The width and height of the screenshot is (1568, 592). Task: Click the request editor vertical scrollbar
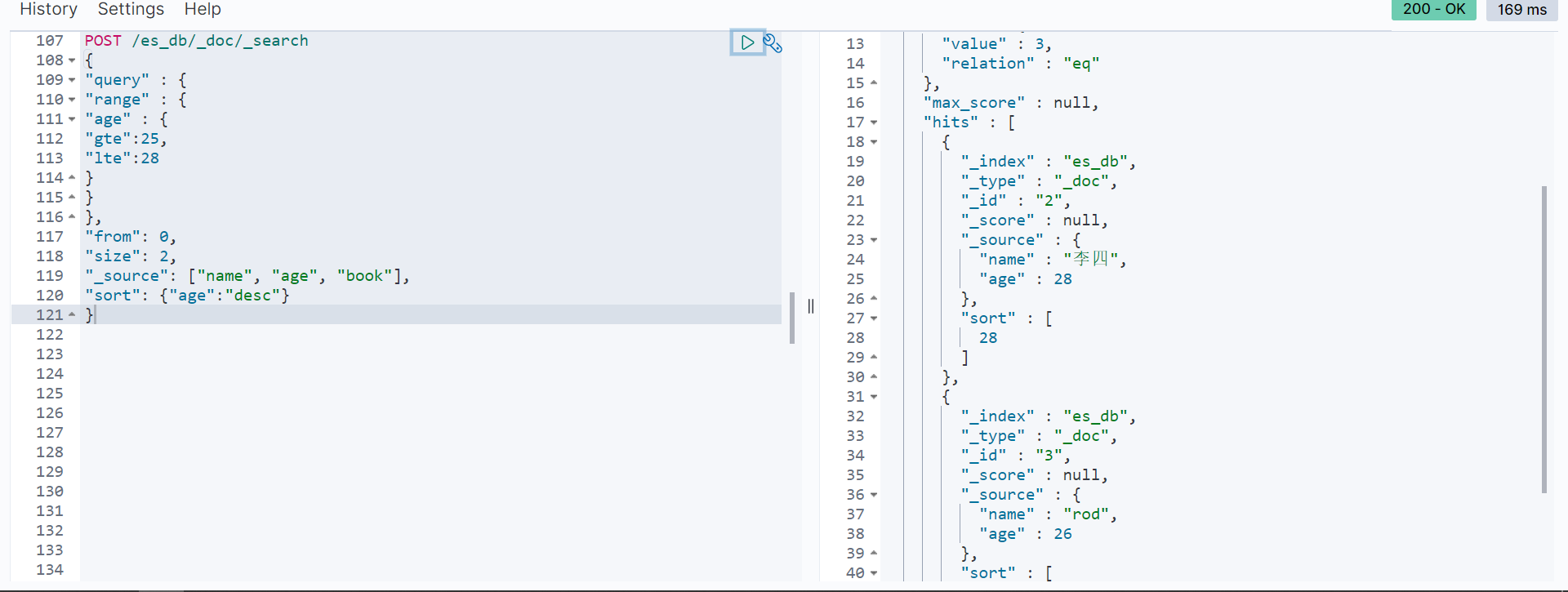[792, 318]
